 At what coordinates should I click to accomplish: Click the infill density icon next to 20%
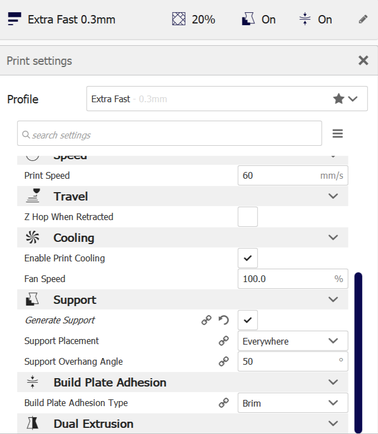pyautogui.click(x=179, y=19)
